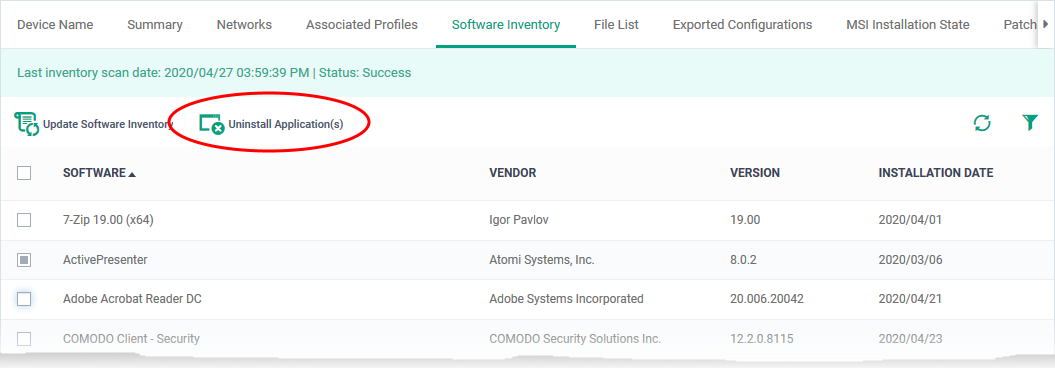Select the Adobe Acrobat Reader DC checkbox

[24, 299]
